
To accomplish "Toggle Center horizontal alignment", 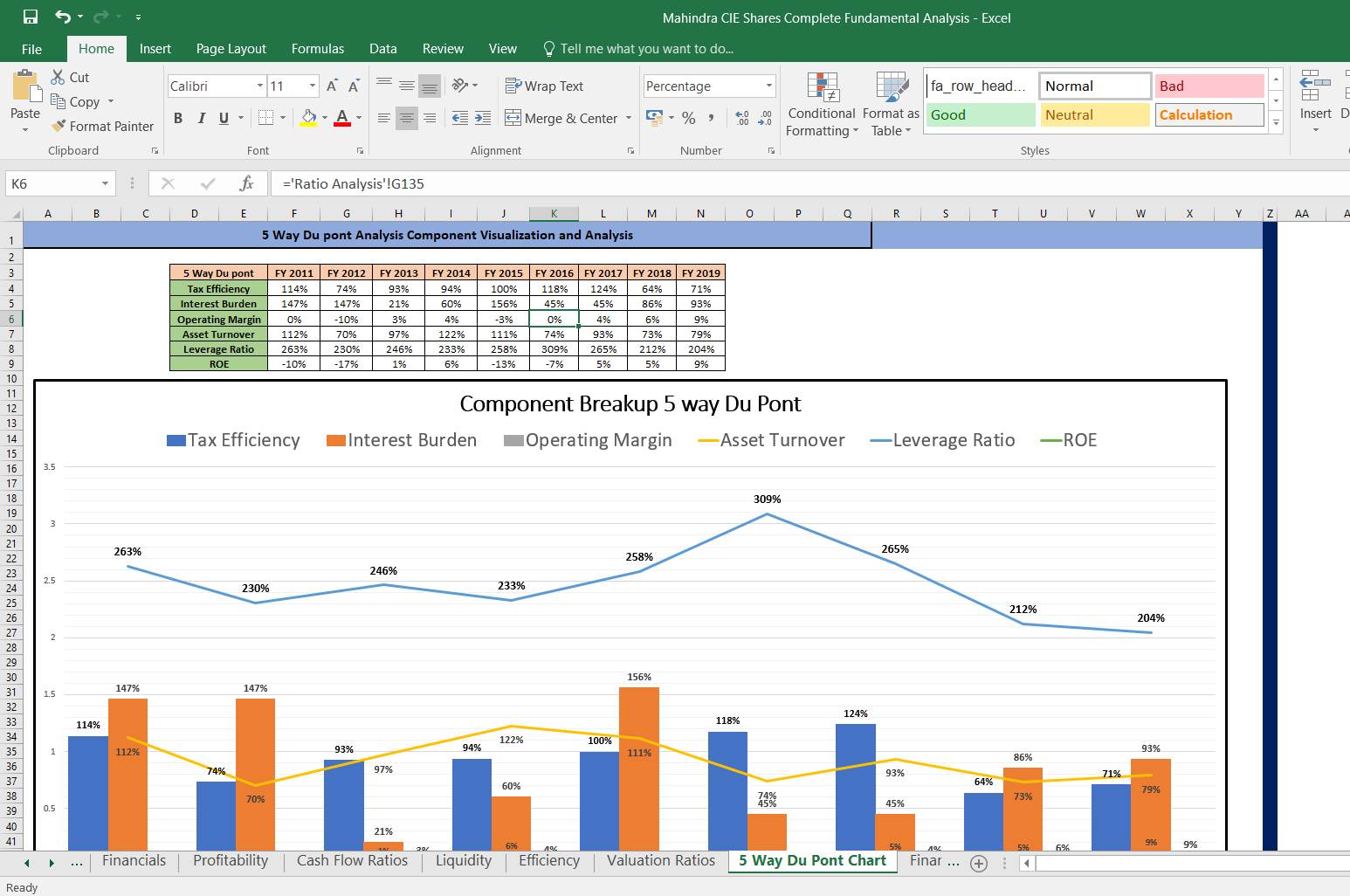I will [407, 118].
